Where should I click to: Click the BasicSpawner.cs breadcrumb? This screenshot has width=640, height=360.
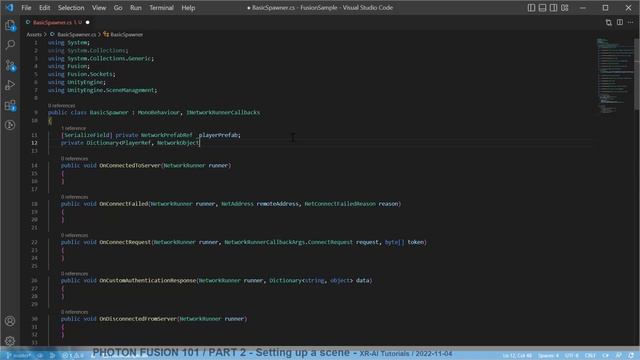coord(76,35)
